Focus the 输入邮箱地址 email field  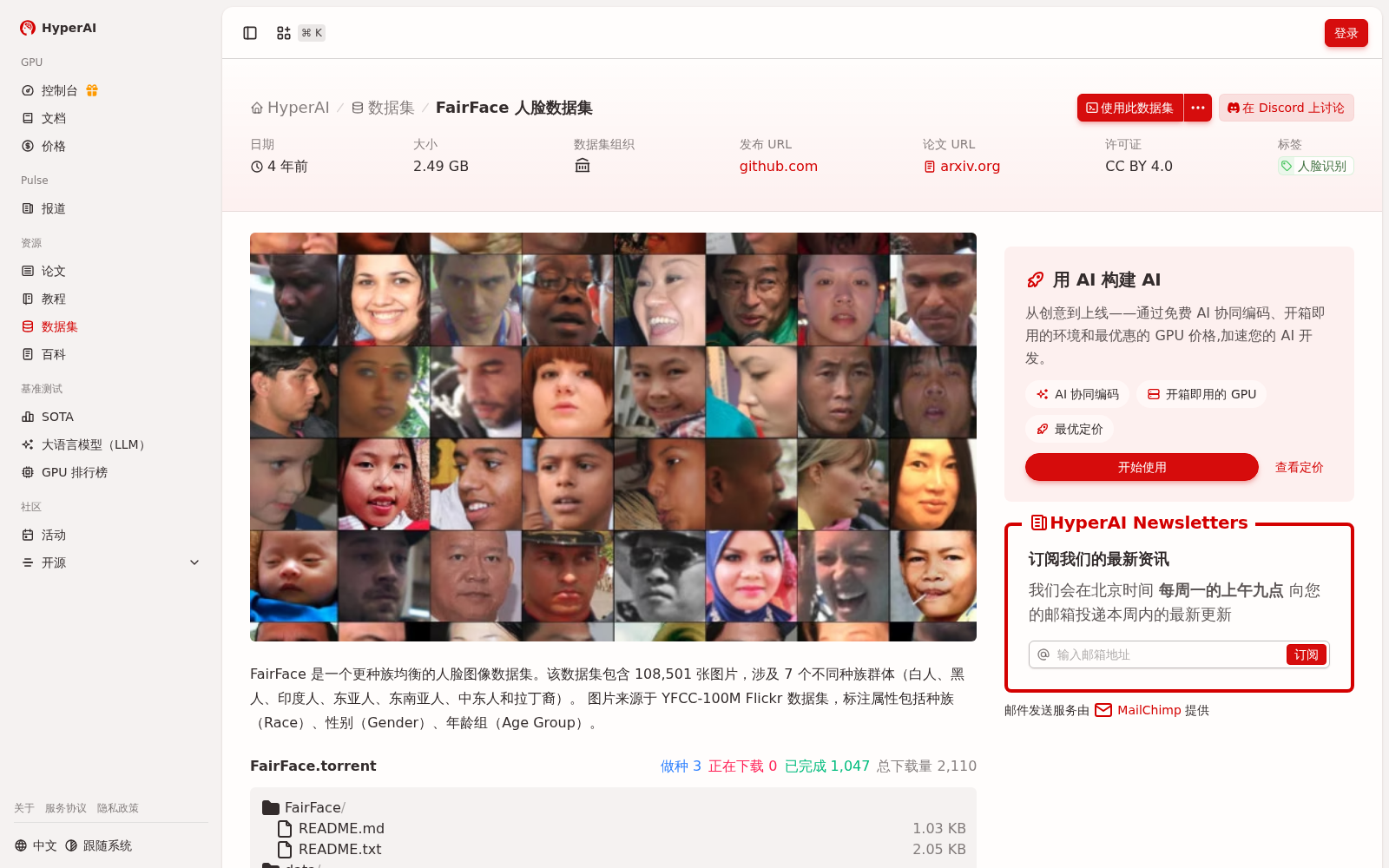1168,654
